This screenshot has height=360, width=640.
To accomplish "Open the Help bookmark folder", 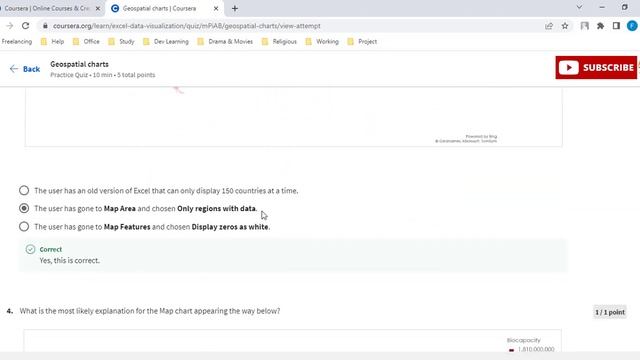I will [52, 42].
